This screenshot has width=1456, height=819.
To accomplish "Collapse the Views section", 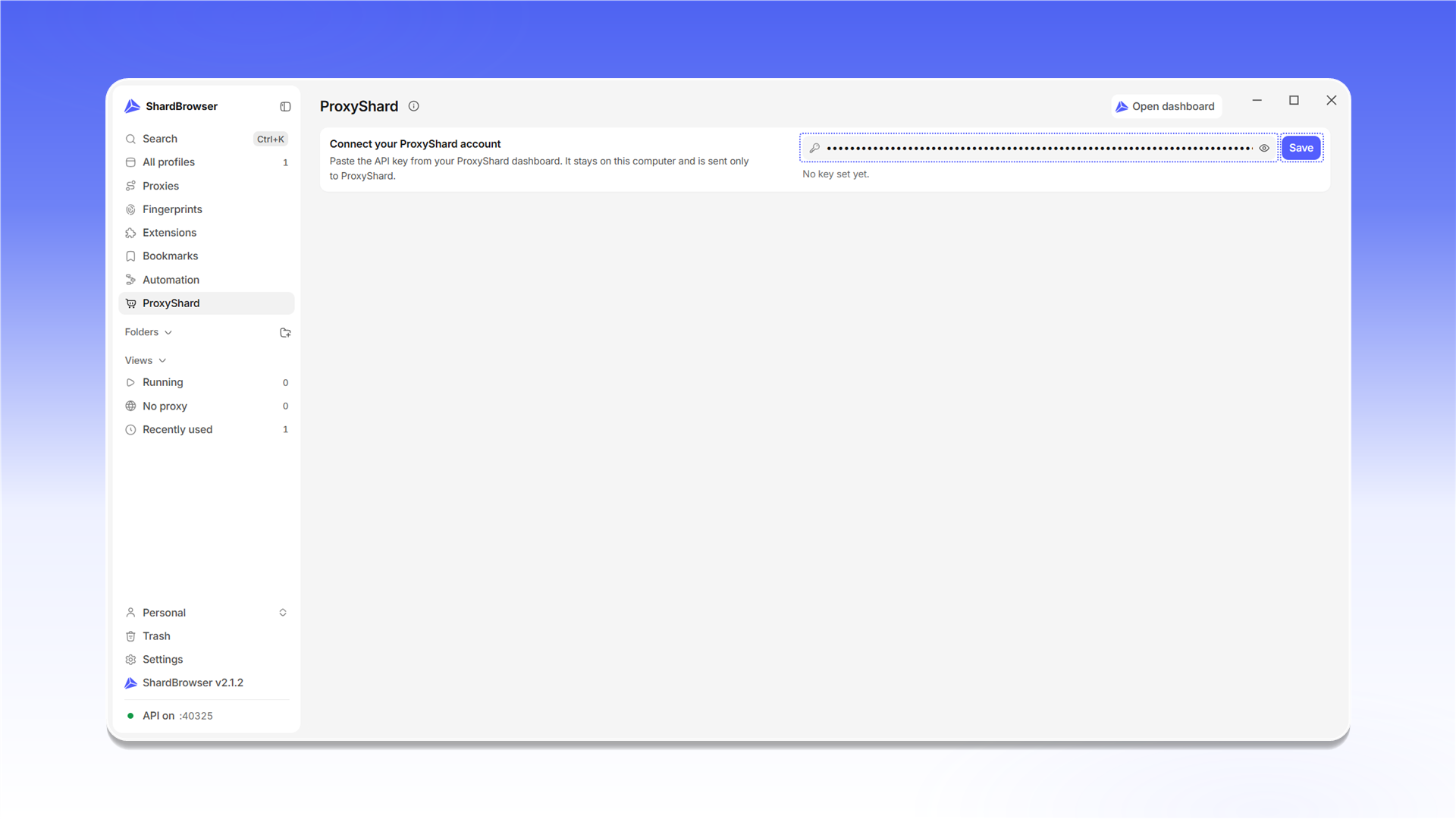I will point(146,360).
